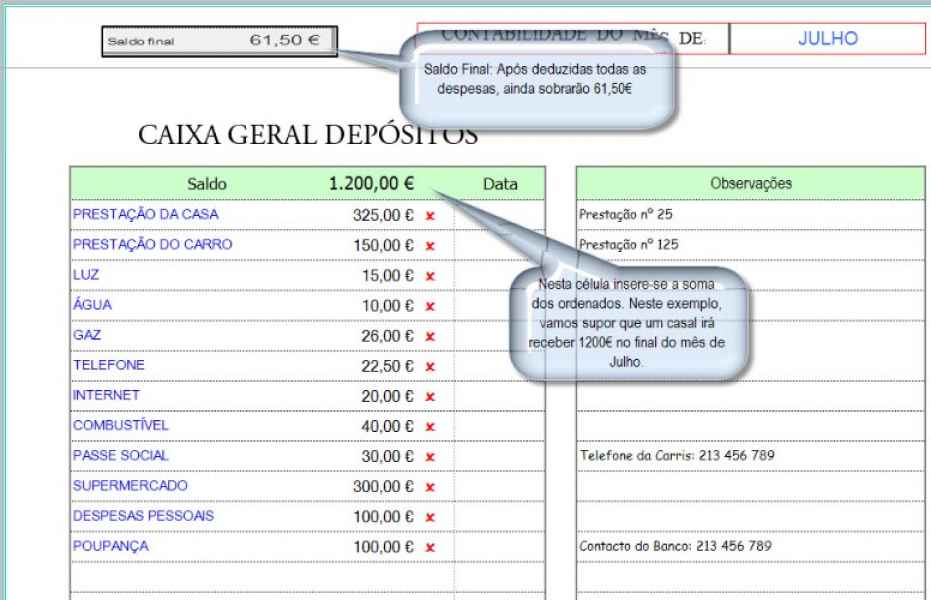Select the JULHO month cell
This screenshot has width=931, height=600.
click(828, 38)
